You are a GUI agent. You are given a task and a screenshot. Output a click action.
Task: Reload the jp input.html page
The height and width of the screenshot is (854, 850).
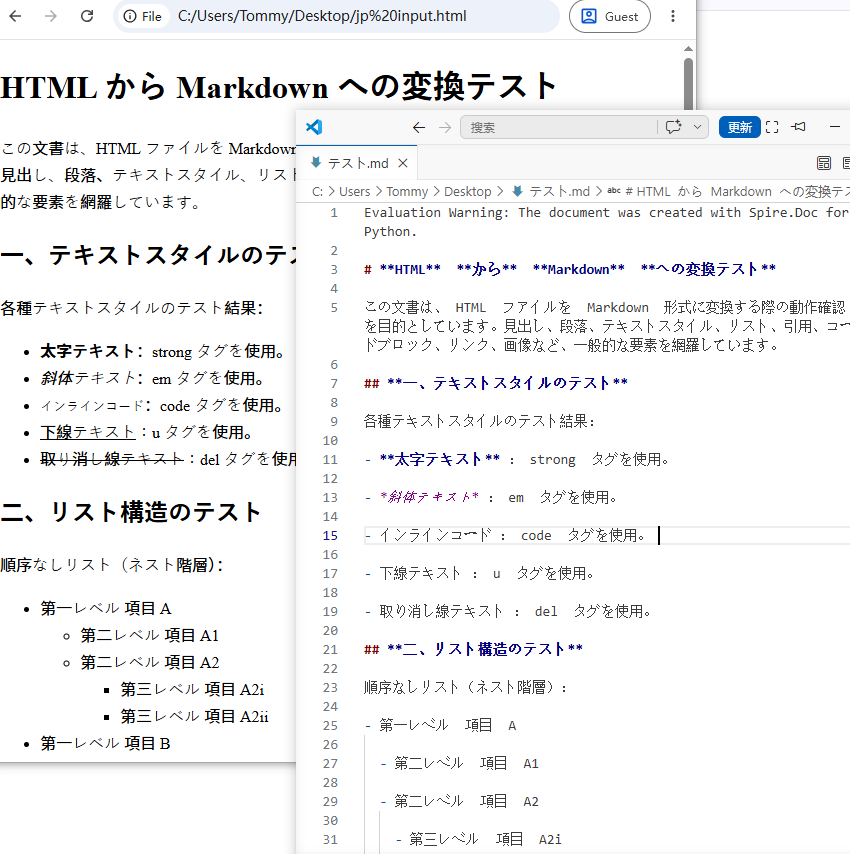coord(87,16)
